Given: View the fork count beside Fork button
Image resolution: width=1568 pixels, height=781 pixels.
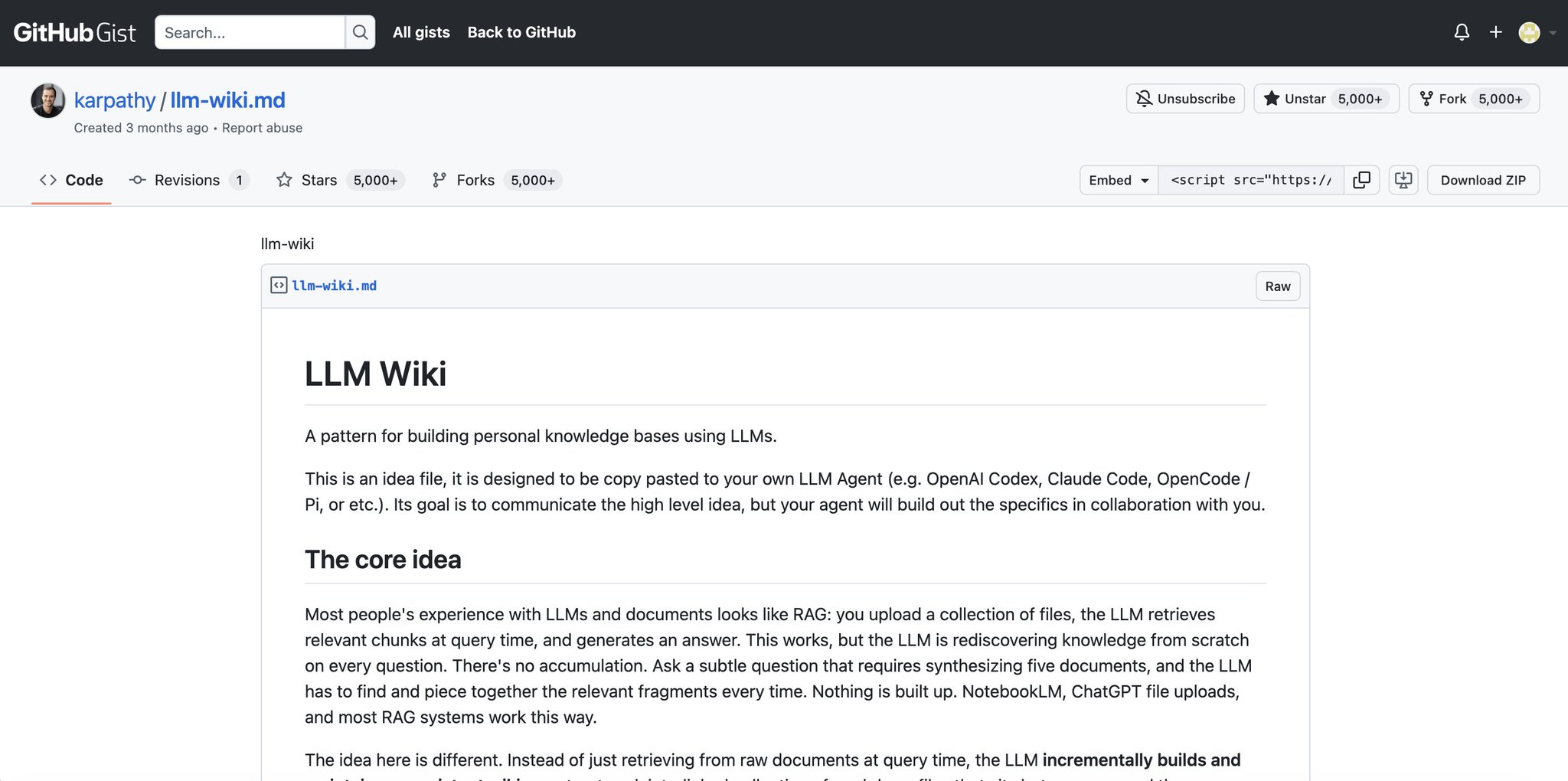Looking at the screenshot, I should click(1501, 99).
